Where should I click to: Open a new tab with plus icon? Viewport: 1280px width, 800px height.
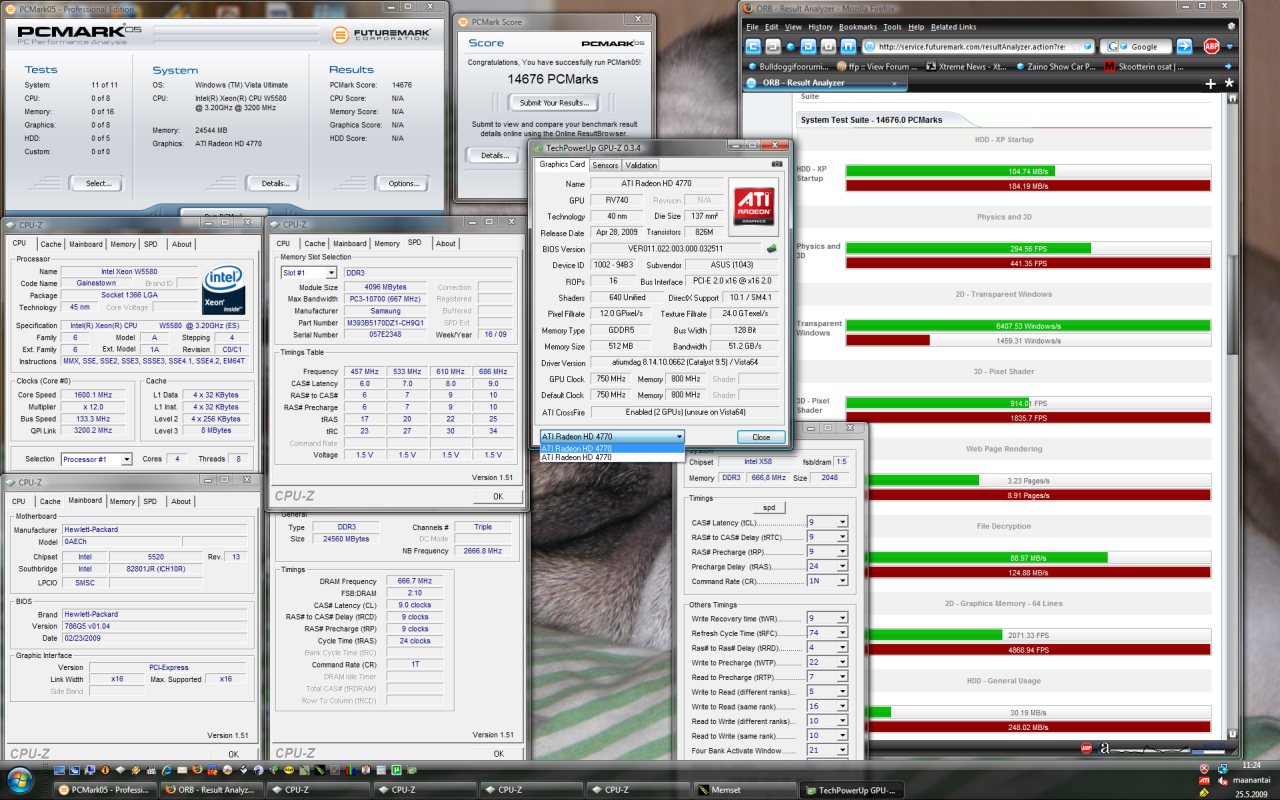click(1211, 84)
